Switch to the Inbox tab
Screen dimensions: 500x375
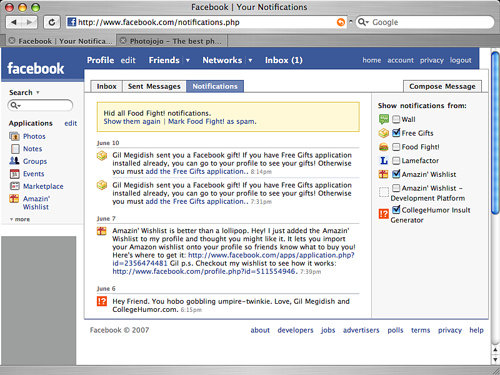(x=107, y=86)
